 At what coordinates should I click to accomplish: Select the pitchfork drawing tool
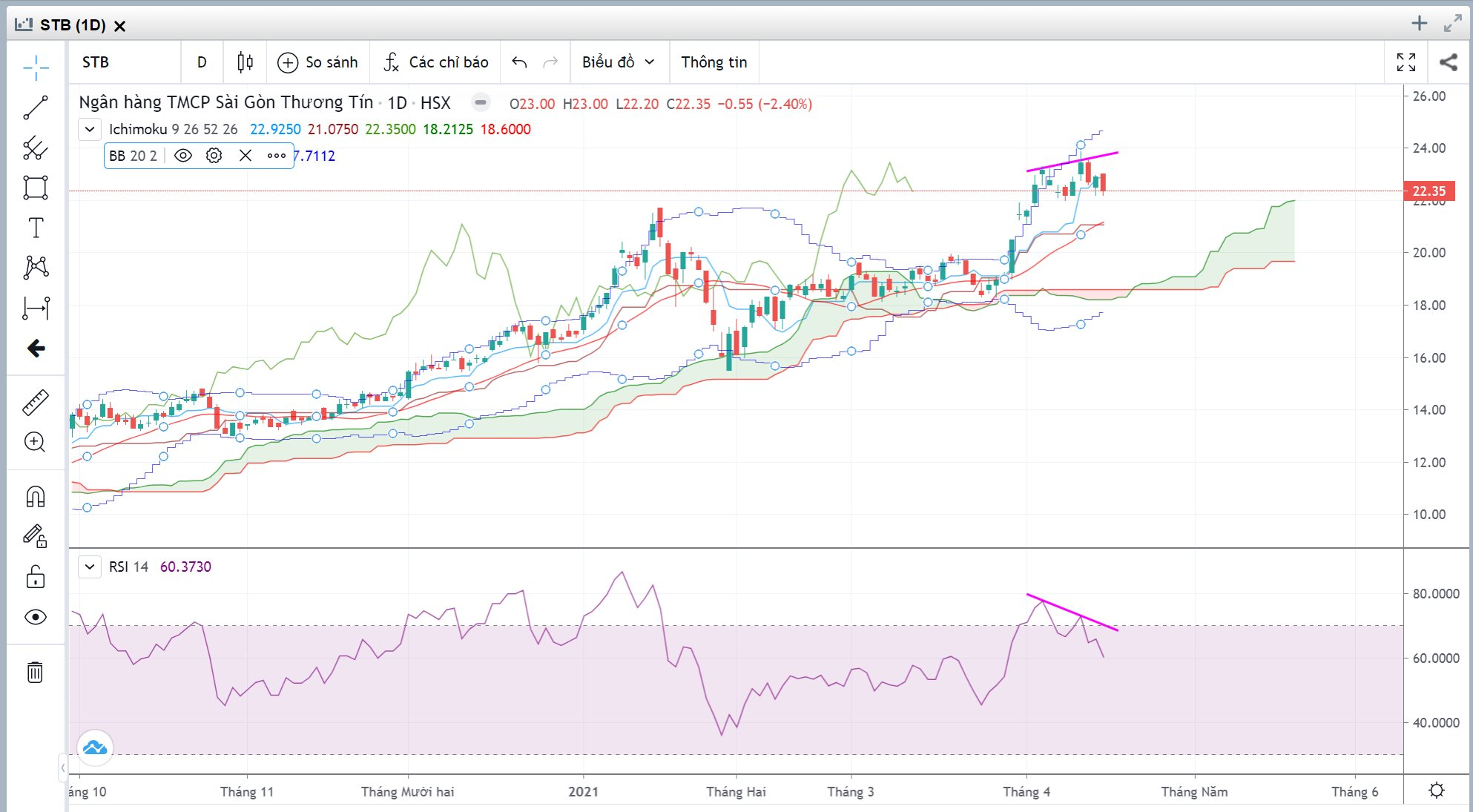tap(35, 148)
